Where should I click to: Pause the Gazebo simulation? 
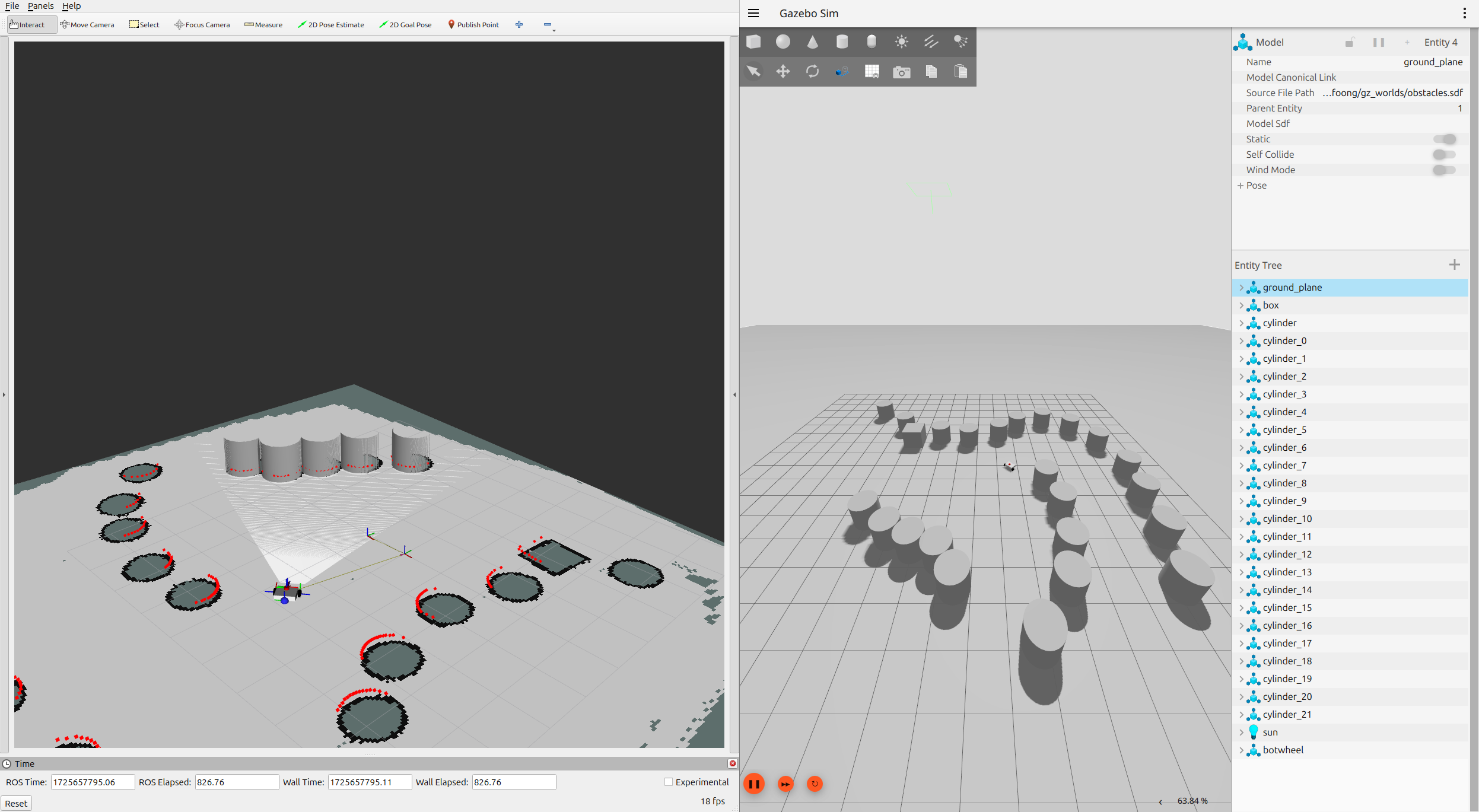click(754, 784)
